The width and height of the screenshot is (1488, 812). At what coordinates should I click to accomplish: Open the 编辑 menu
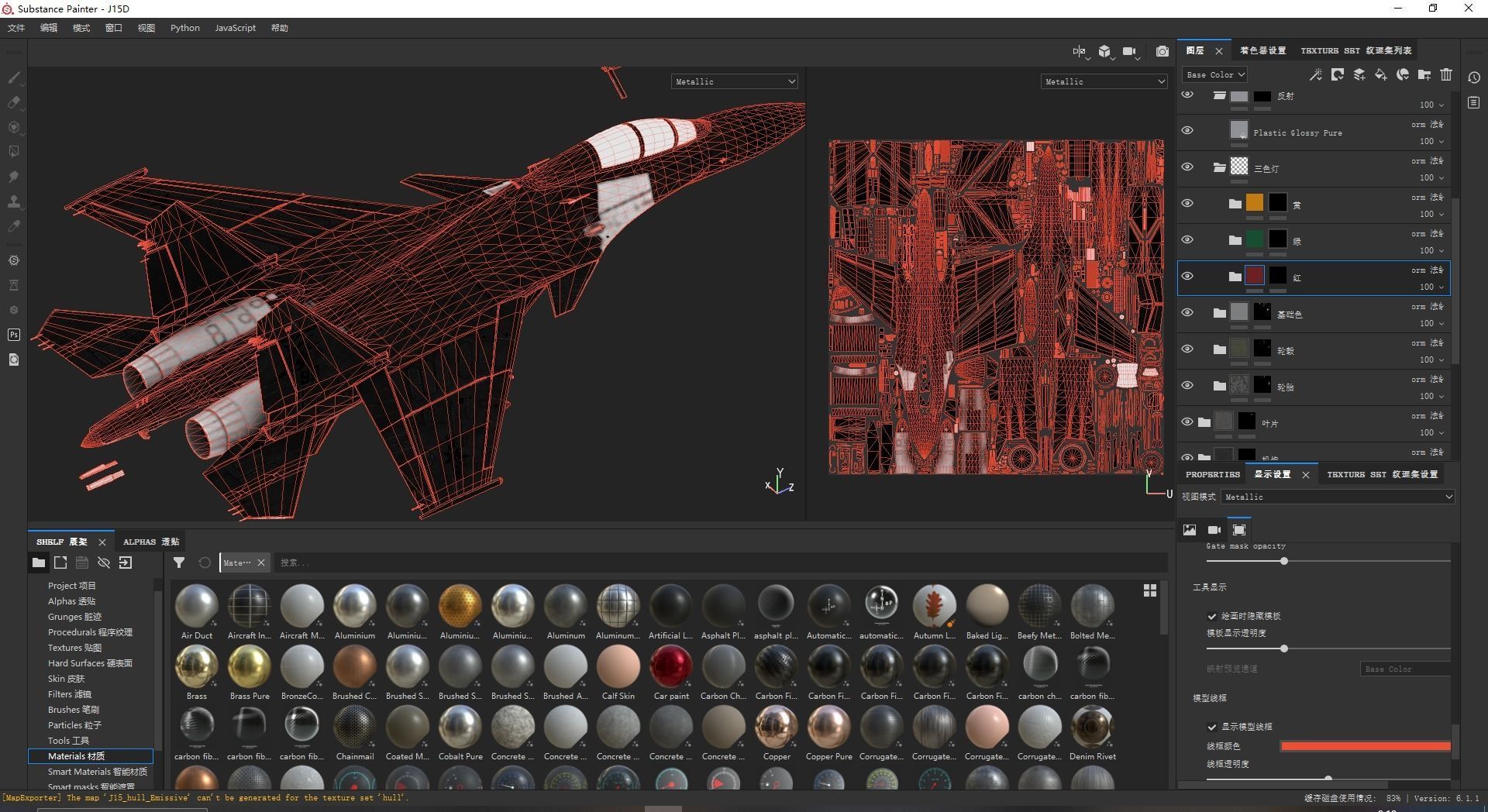pos(49,28)
